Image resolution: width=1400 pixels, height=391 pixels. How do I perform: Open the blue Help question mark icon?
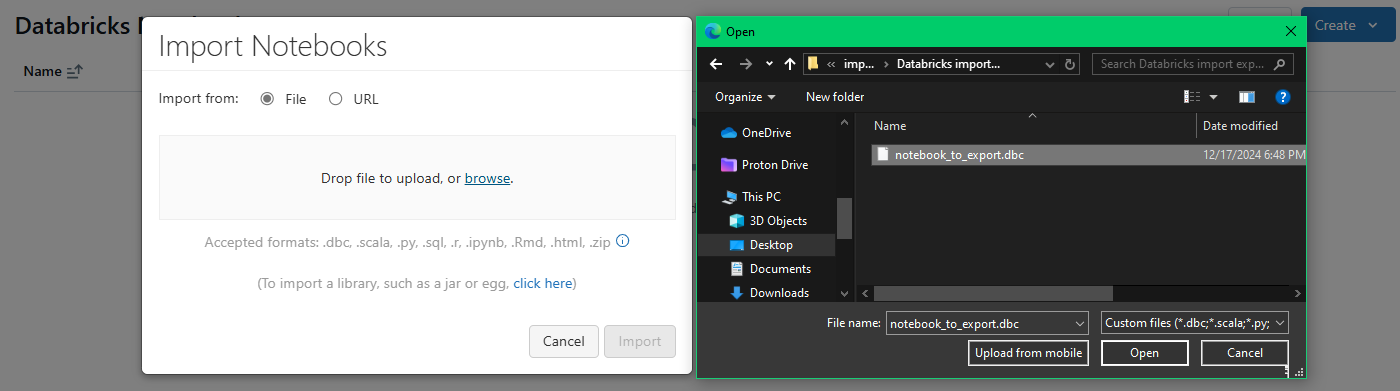tap(1283, 97)
